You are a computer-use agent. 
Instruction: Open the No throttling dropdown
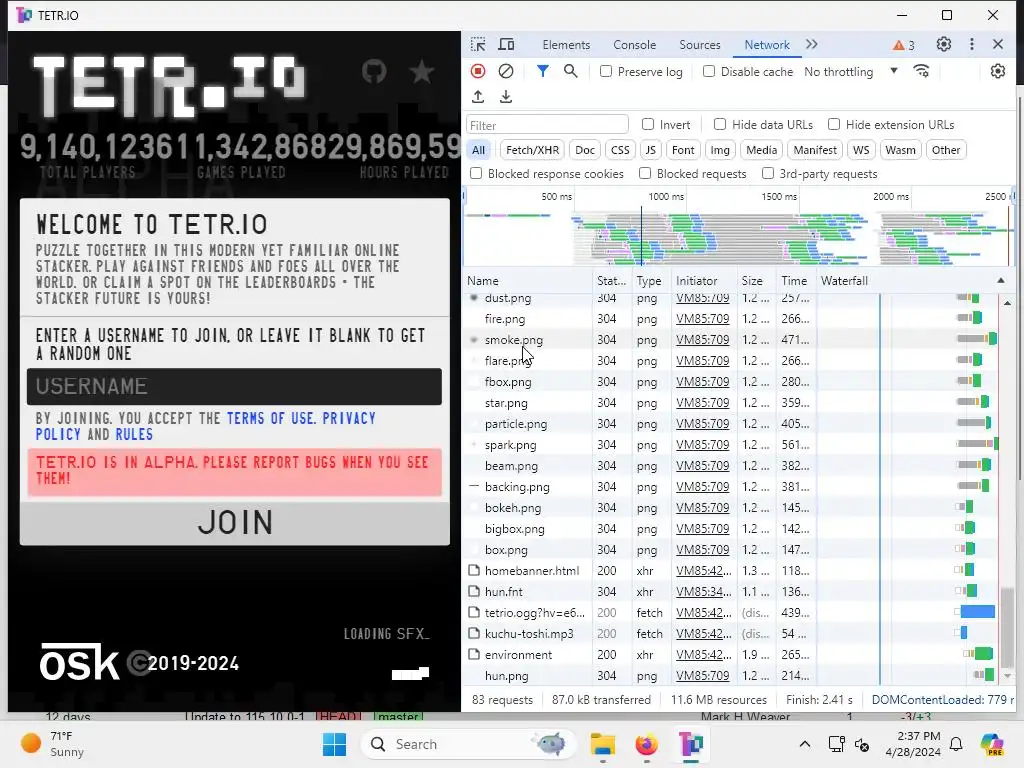coord(851,71)
